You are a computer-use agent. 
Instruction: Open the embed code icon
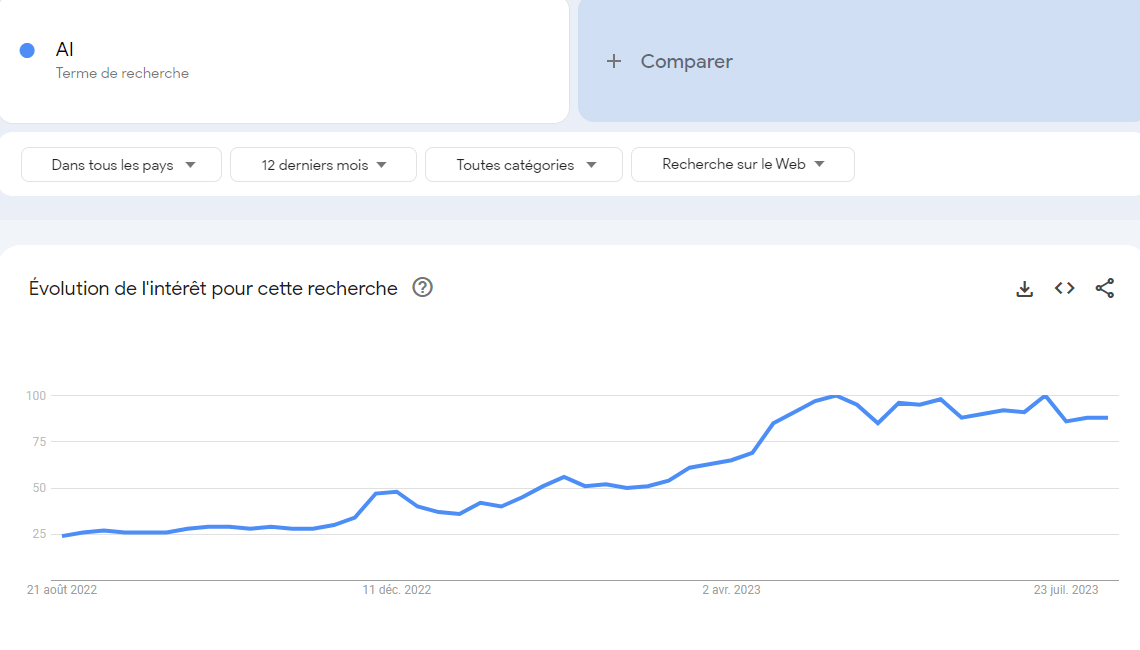point(1064,289)
